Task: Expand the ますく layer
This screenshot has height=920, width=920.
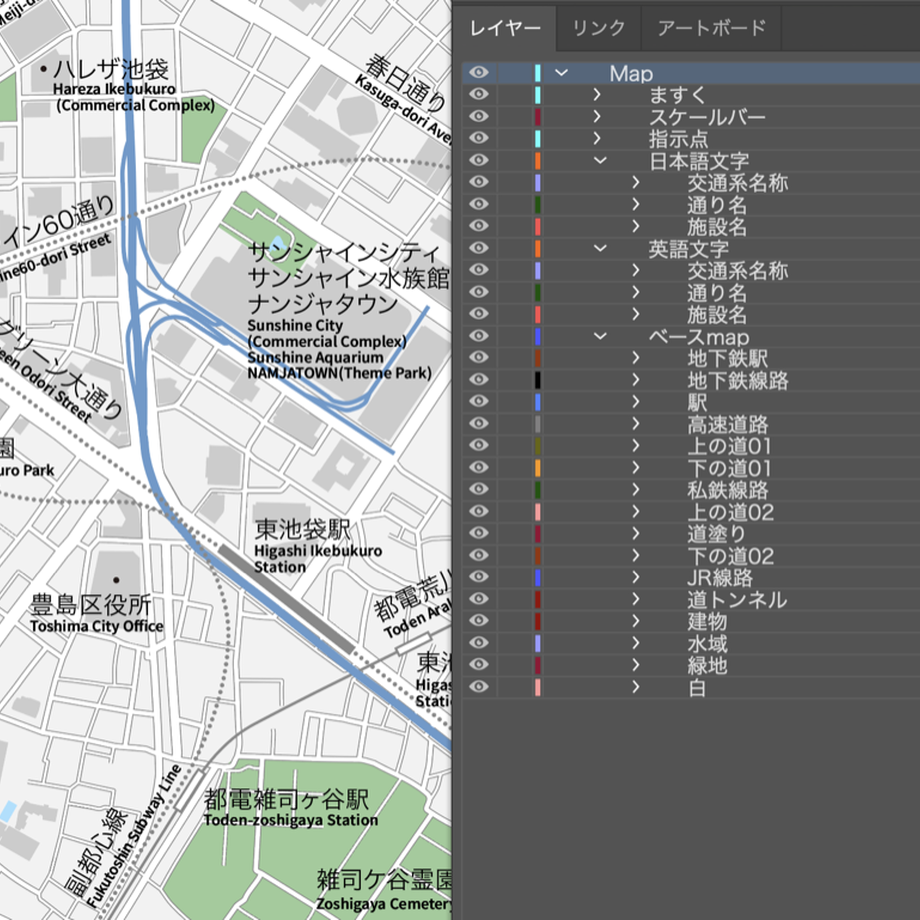Action: pos(597,94)
